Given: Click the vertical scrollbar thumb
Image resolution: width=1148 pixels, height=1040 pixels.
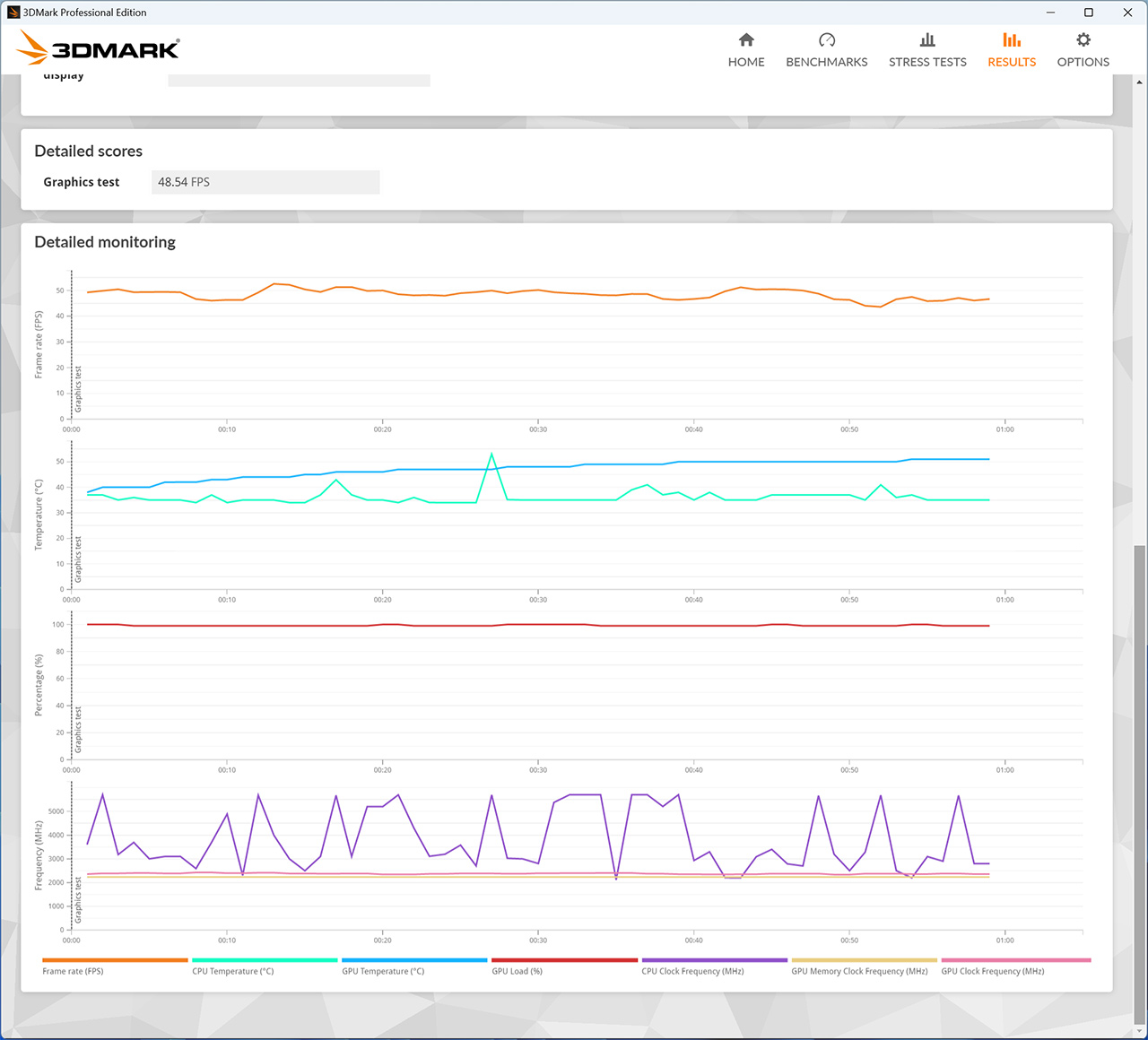Looking at the screenshot, I should tap(1140, 783).
